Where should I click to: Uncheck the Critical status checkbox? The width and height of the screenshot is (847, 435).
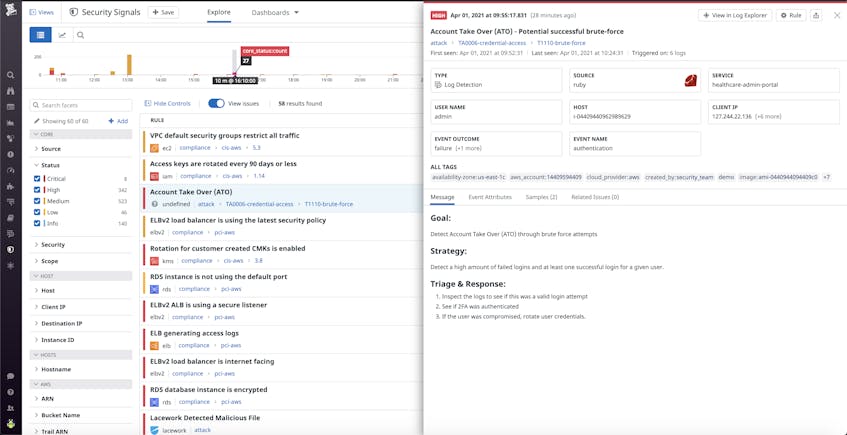[37, 178]
